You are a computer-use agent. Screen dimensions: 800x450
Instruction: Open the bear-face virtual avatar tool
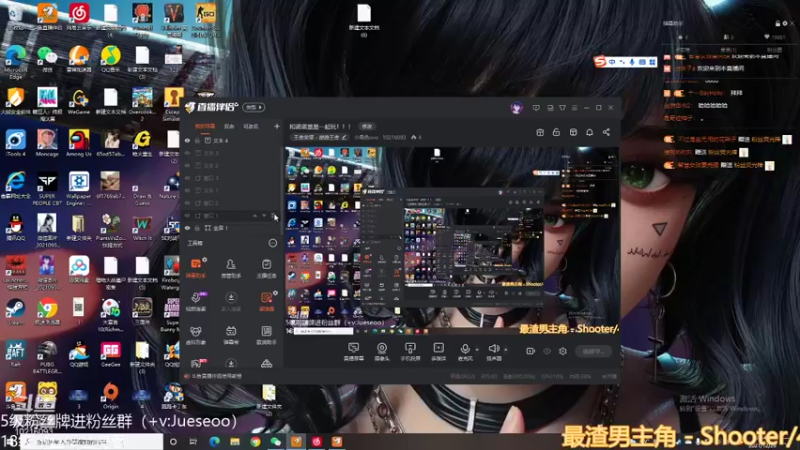point(196,335)
